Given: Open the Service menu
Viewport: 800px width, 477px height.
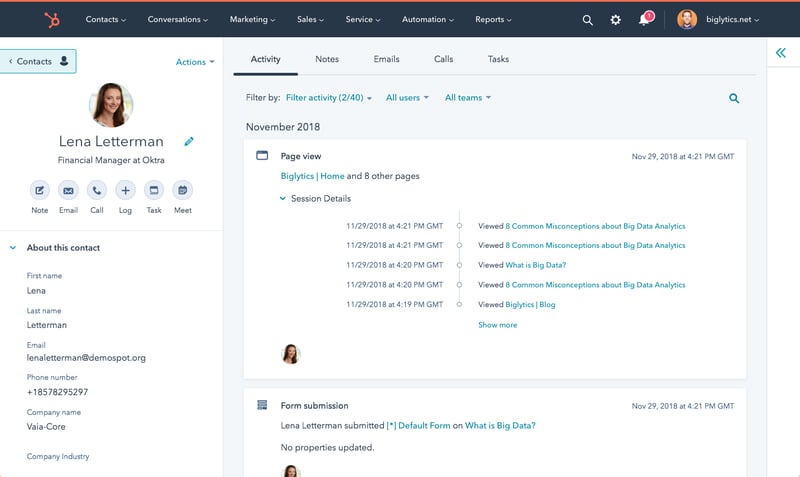Looking at the screenshot, I should point(363,19).
